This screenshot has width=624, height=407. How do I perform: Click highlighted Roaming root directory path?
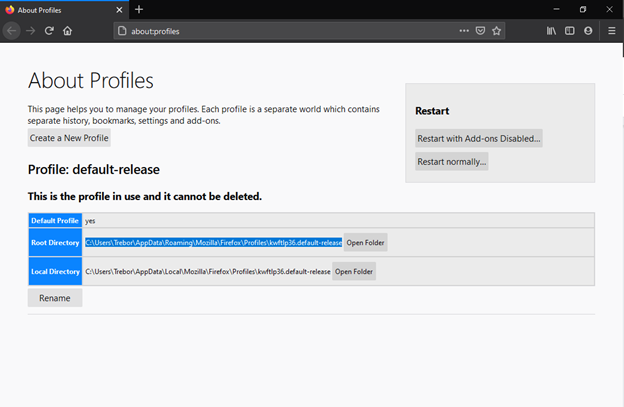click(x=214, y=242)
